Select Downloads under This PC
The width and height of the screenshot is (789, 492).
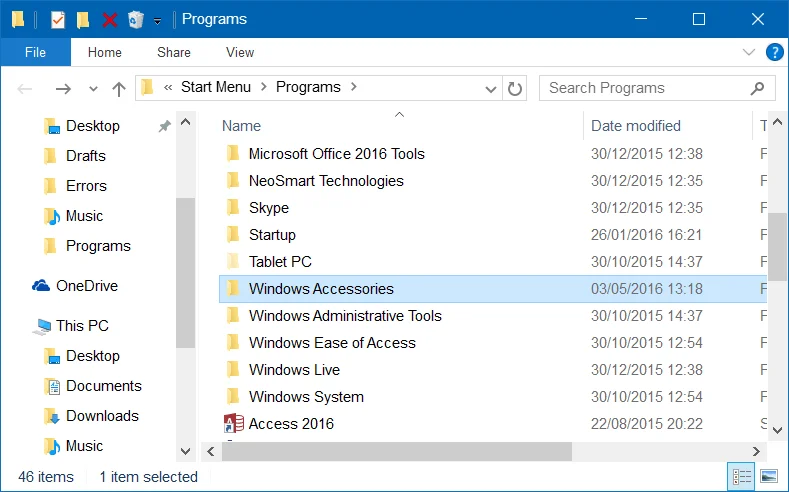click(x=102, y=416)
